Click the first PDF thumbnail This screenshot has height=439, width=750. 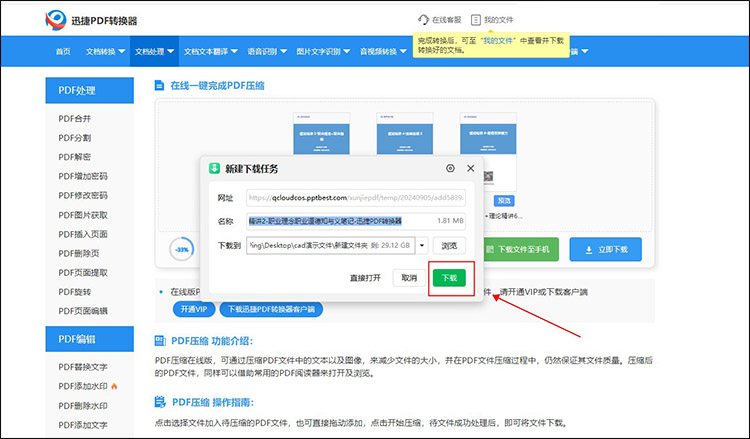pyautogui.click(x=321, y=134)
